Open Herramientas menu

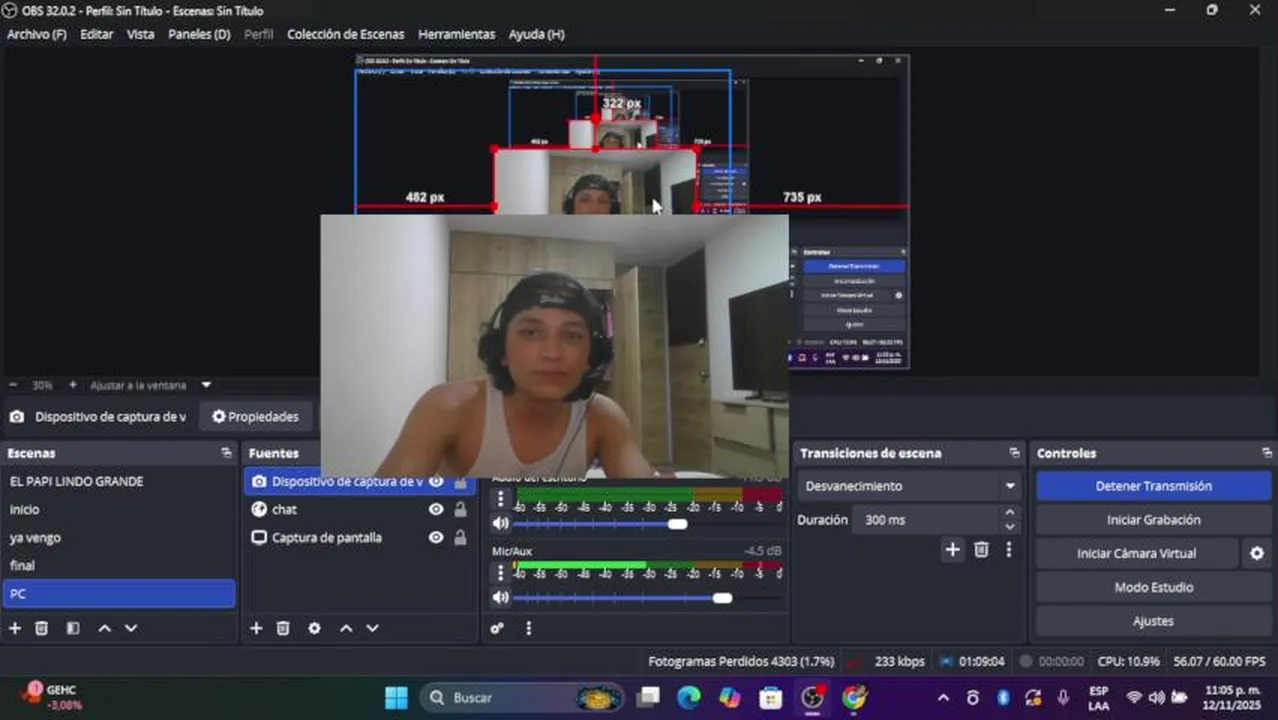(x=456, y=34)
